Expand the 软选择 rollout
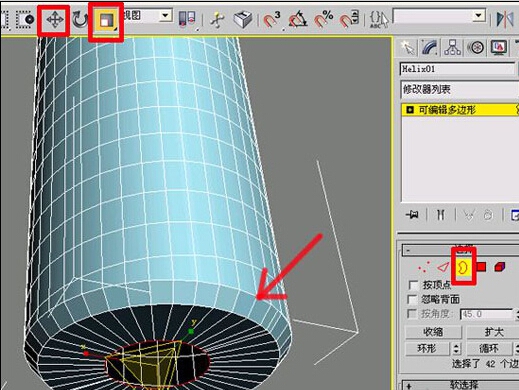Image resolution: width=519 pixels, height=390 pixels. tap(460, 385)
